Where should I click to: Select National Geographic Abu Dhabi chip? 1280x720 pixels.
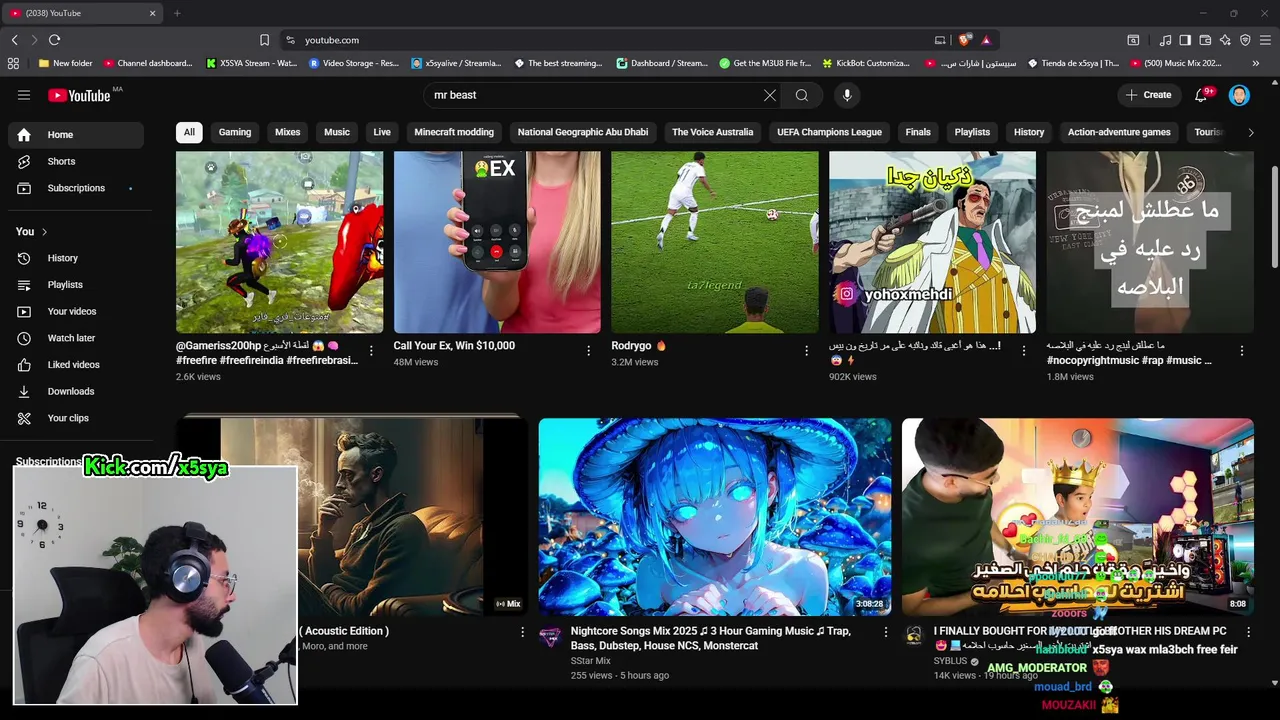coord(583,132)
